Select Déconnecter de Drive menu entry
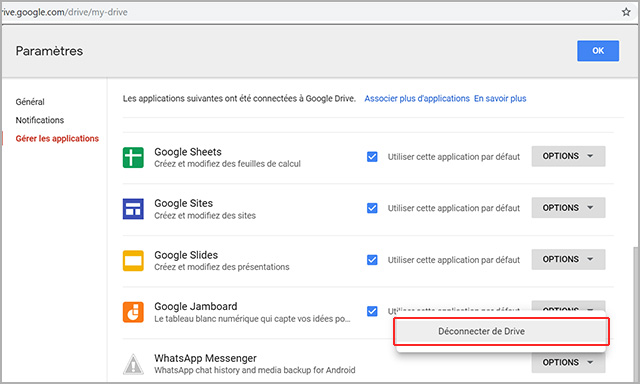This screenshot has height=384, width=640. [x=501, y=331]
